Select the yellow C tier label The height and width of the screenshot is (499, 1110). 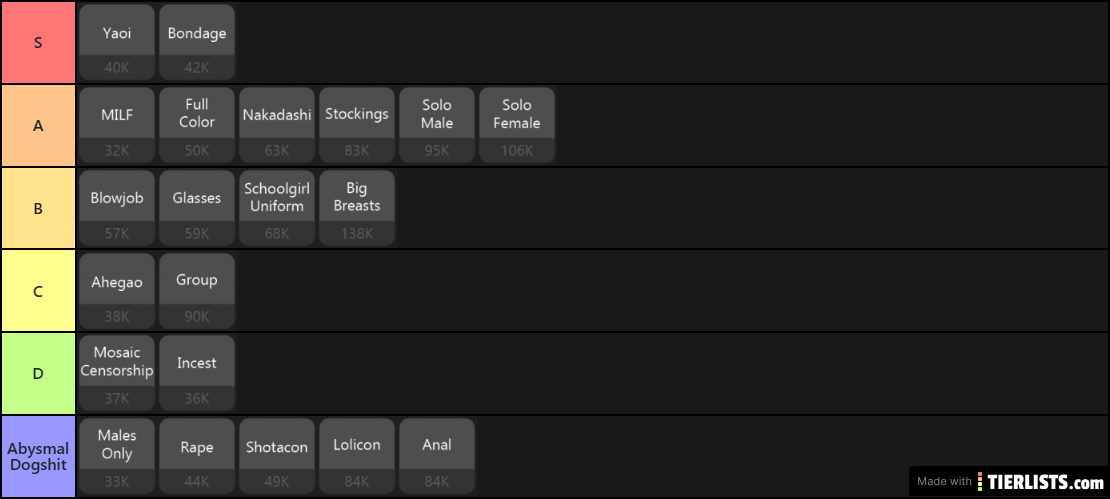pos(38,292)
